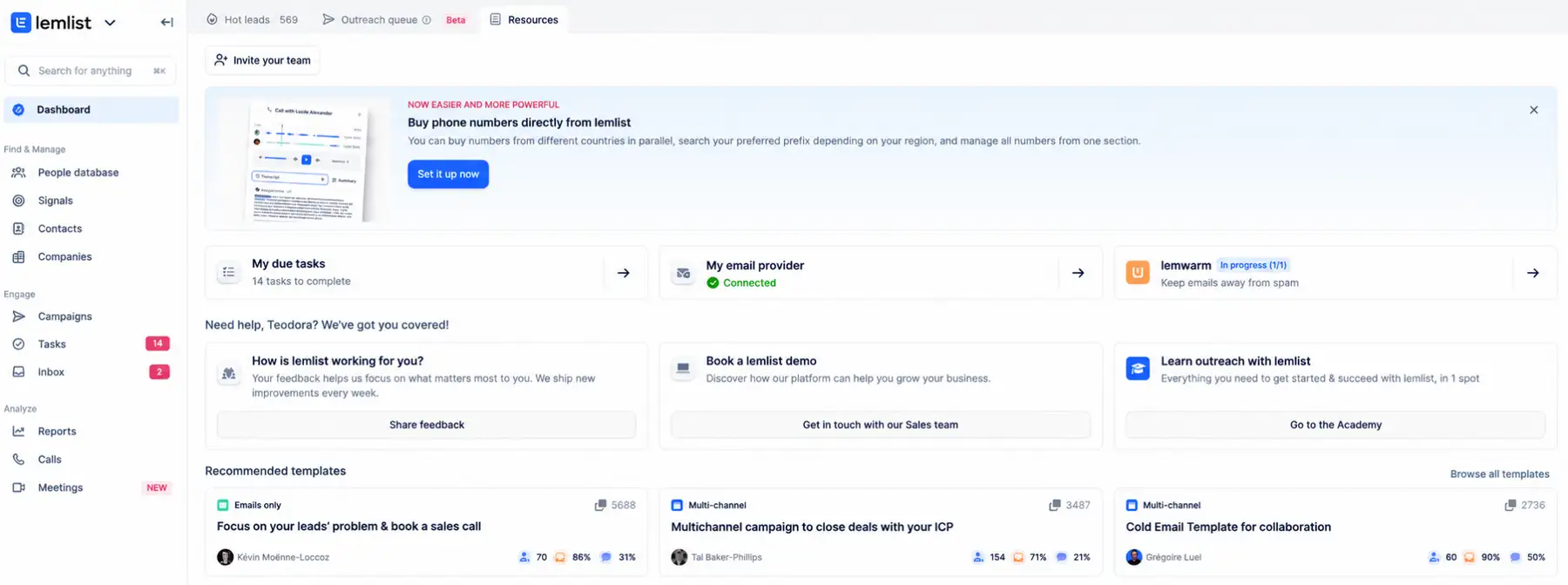1568x585 pixels.
Task: Open the lemwarm card arrow
Action: tap(1533, 273)
